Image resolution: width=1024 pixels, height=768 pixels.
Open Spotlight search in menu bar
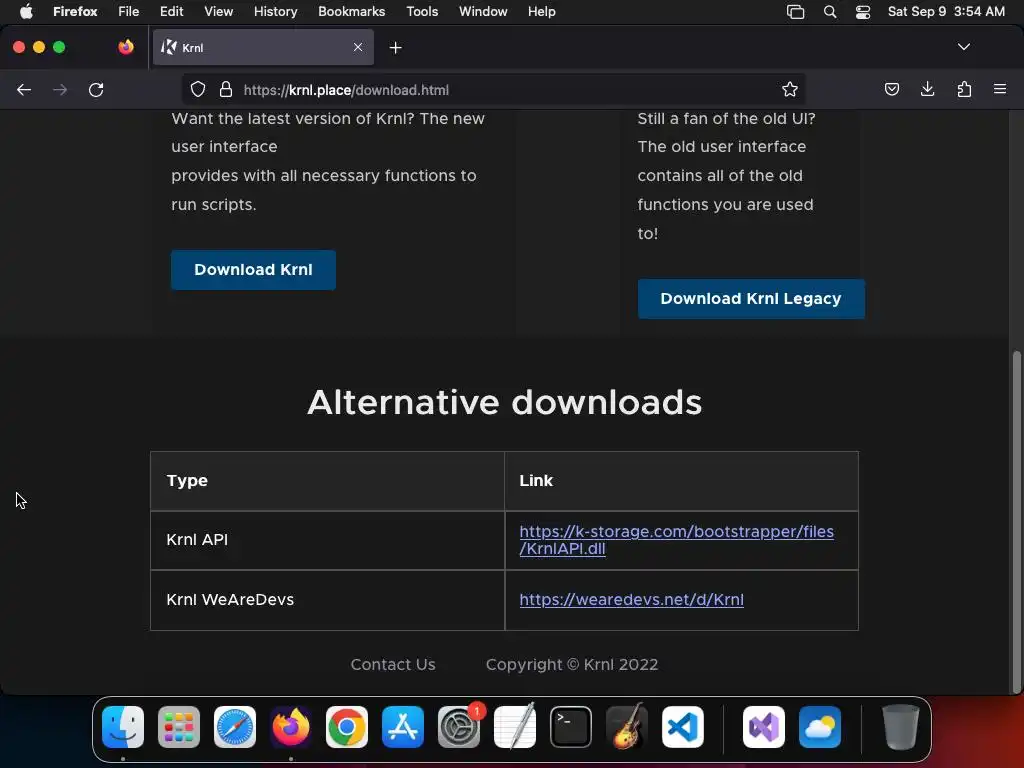point(829,12)
